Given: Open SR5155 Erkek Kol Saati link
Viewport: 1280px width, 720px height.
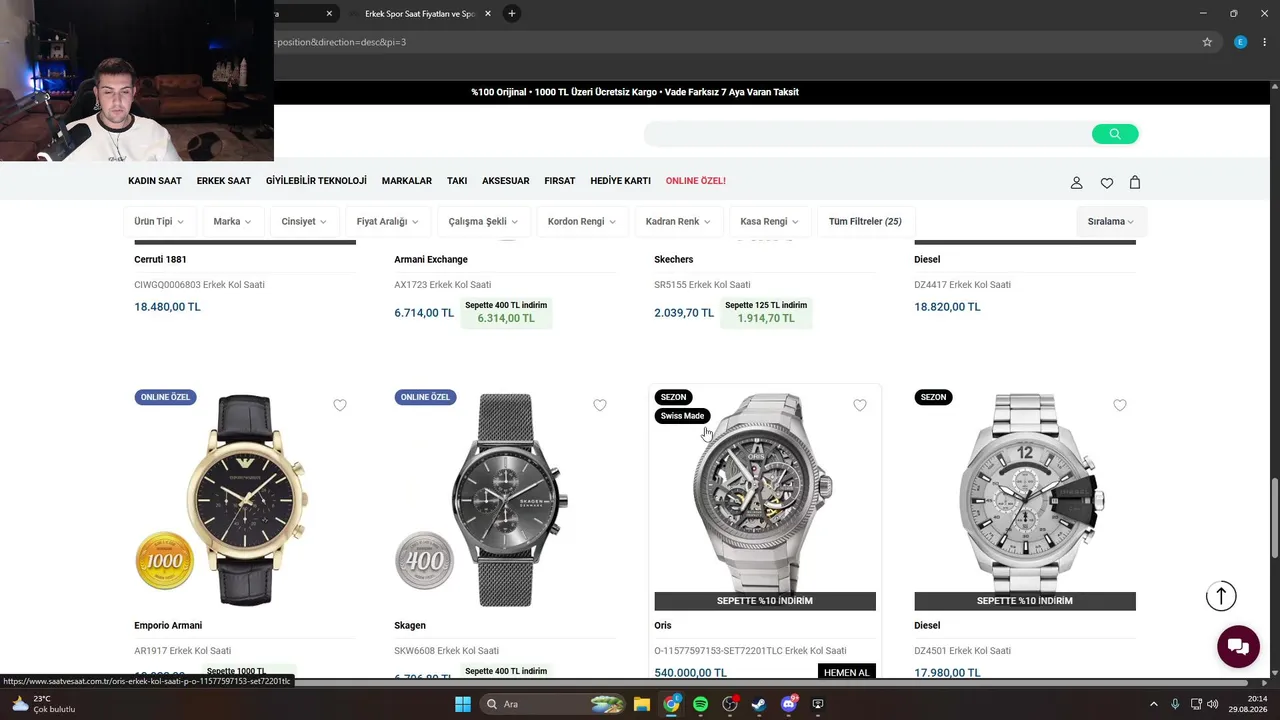Looking at the screenshot, I should click(702, 285).
